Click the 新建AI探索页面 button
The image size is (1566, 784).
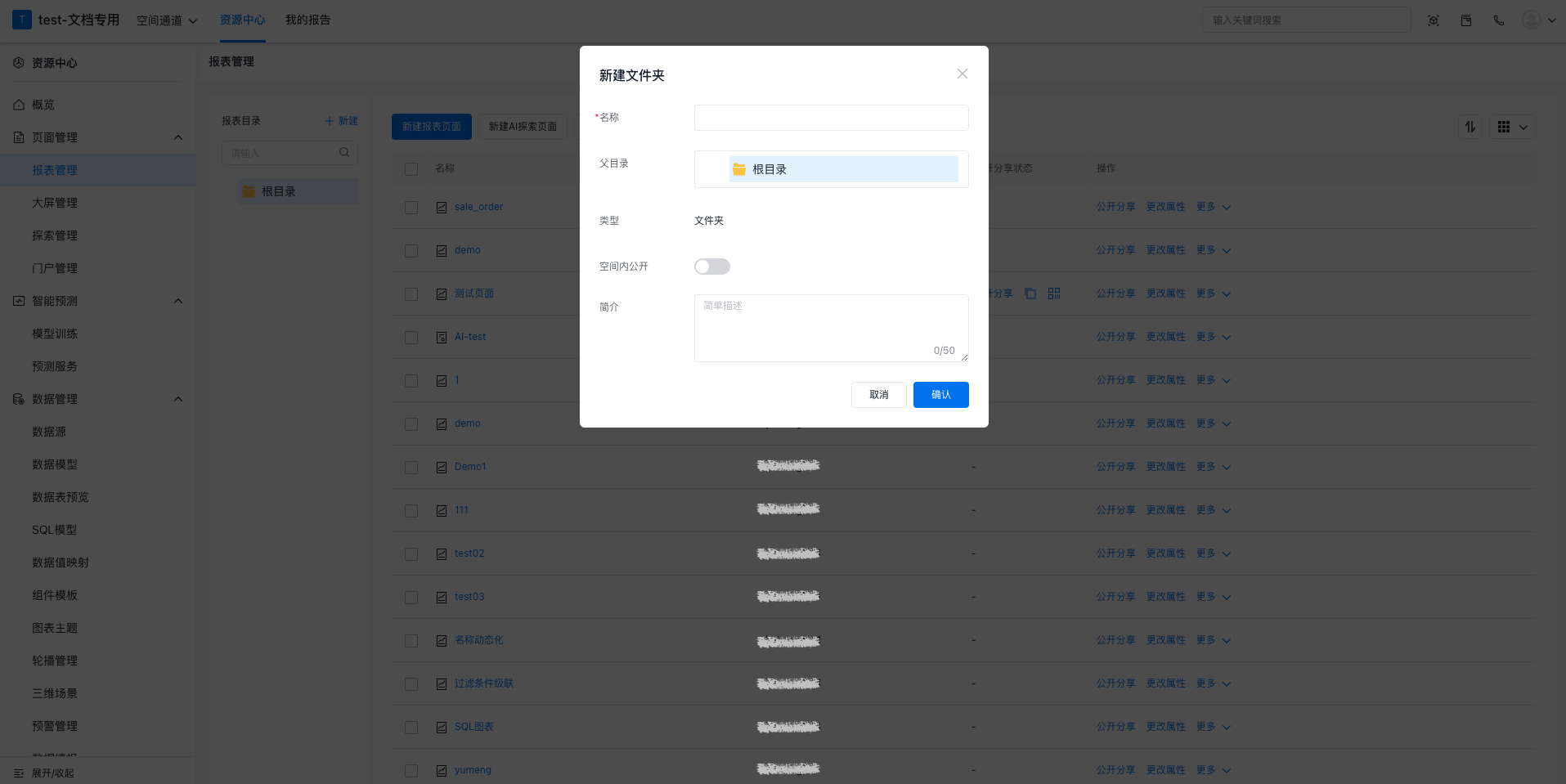pos(523,127)
